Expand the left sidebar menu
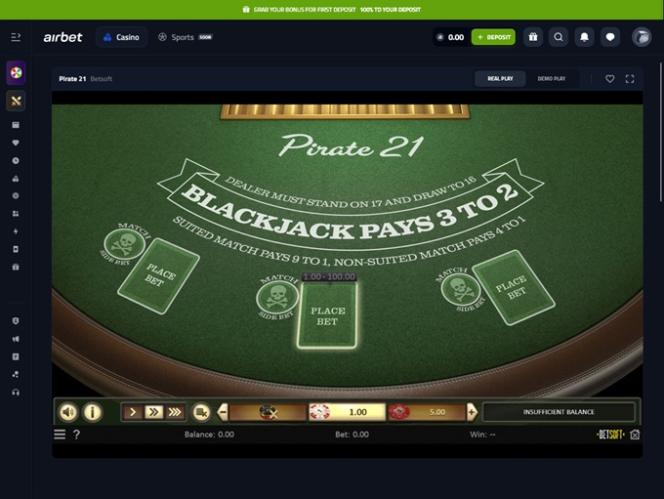Screen dimensions: 664x499 16,37
